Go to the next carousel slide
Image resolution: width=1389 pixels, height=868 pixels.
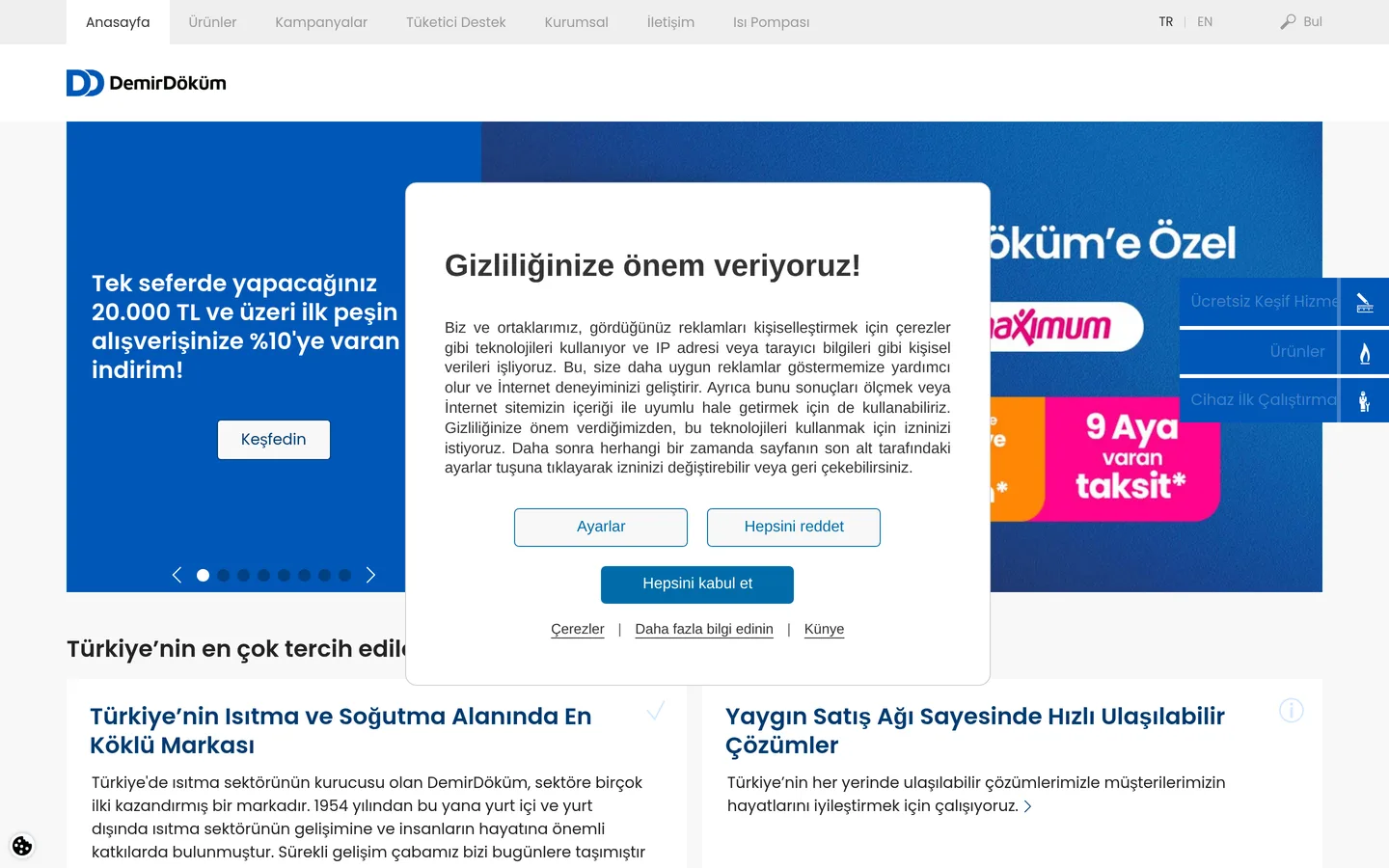[370, 575]
